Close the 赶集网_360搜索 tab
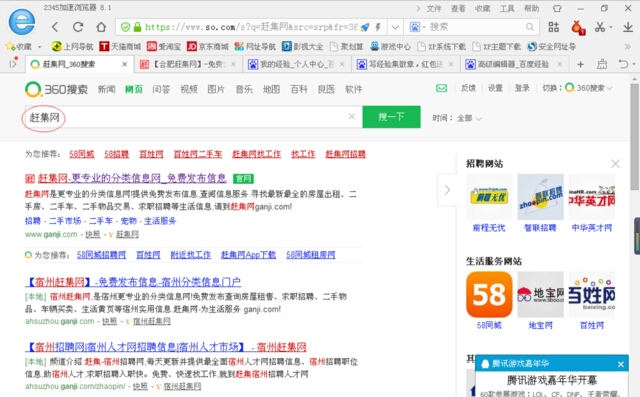Viewport: 640px width, 397px height. [x=124, y=64]
